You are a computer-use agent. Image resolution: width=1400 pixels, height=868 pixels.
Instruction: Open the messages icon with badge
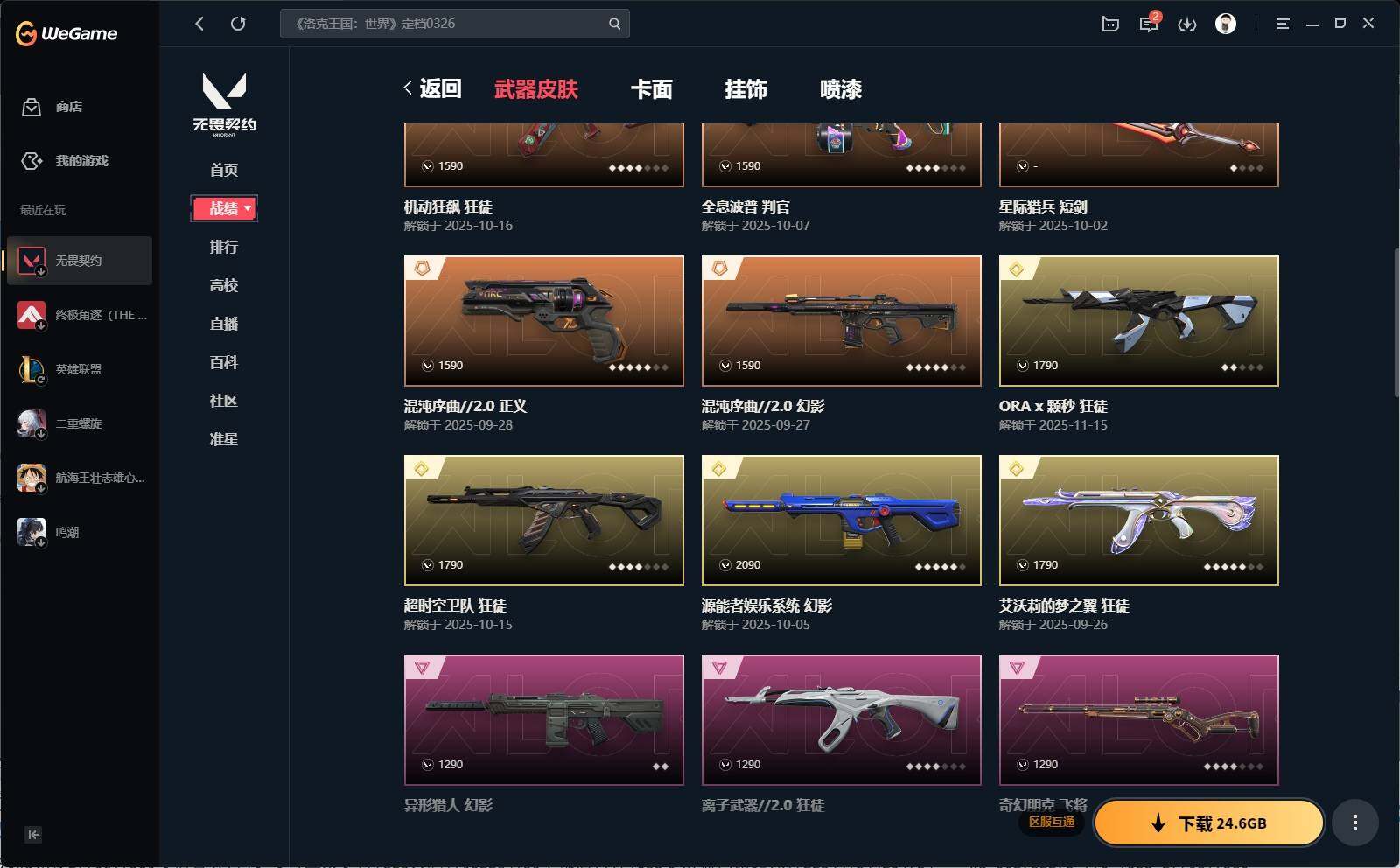(1149, 24)
